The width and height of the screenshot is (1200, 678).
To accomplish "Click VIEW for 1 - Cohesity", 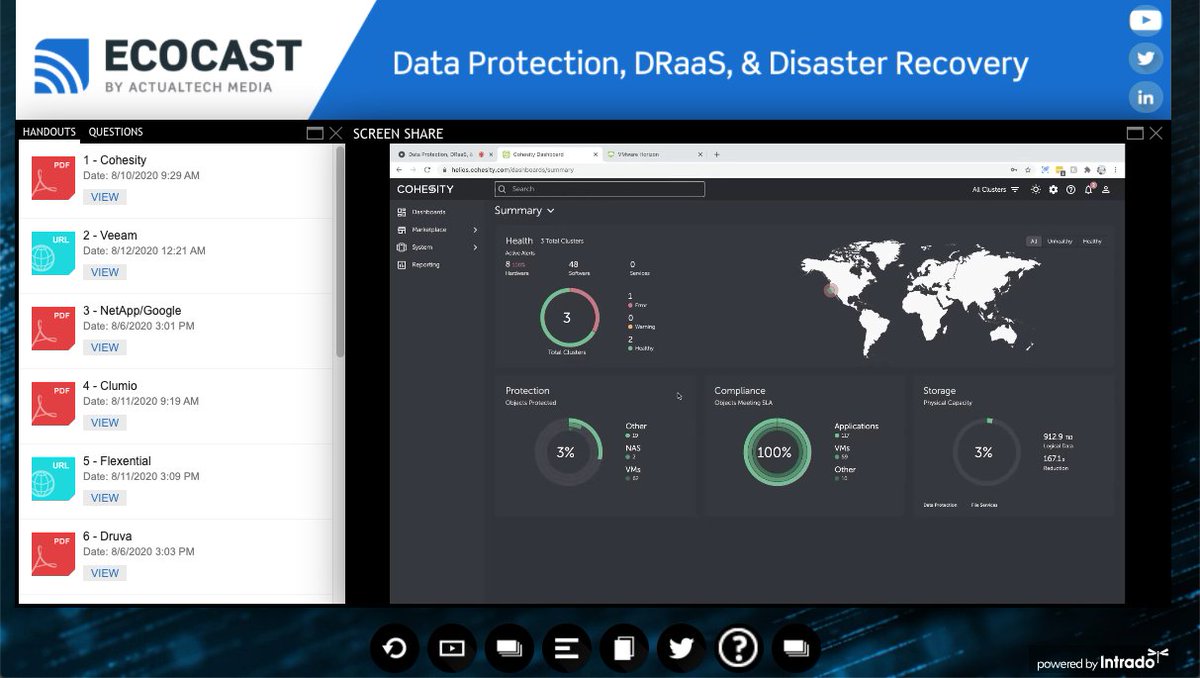I will pos(105,197).
